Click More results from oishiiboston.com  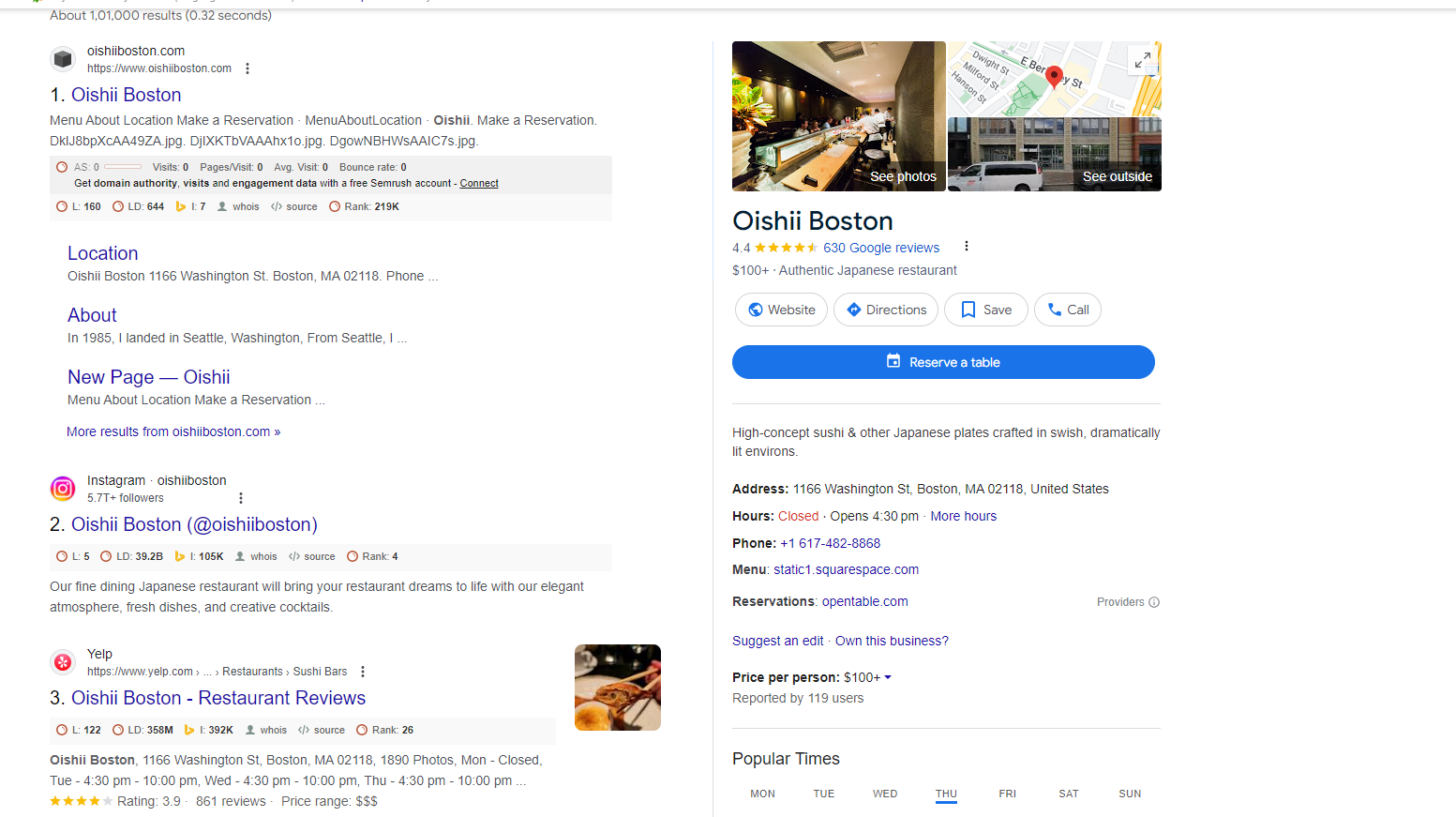coord(173,431)
